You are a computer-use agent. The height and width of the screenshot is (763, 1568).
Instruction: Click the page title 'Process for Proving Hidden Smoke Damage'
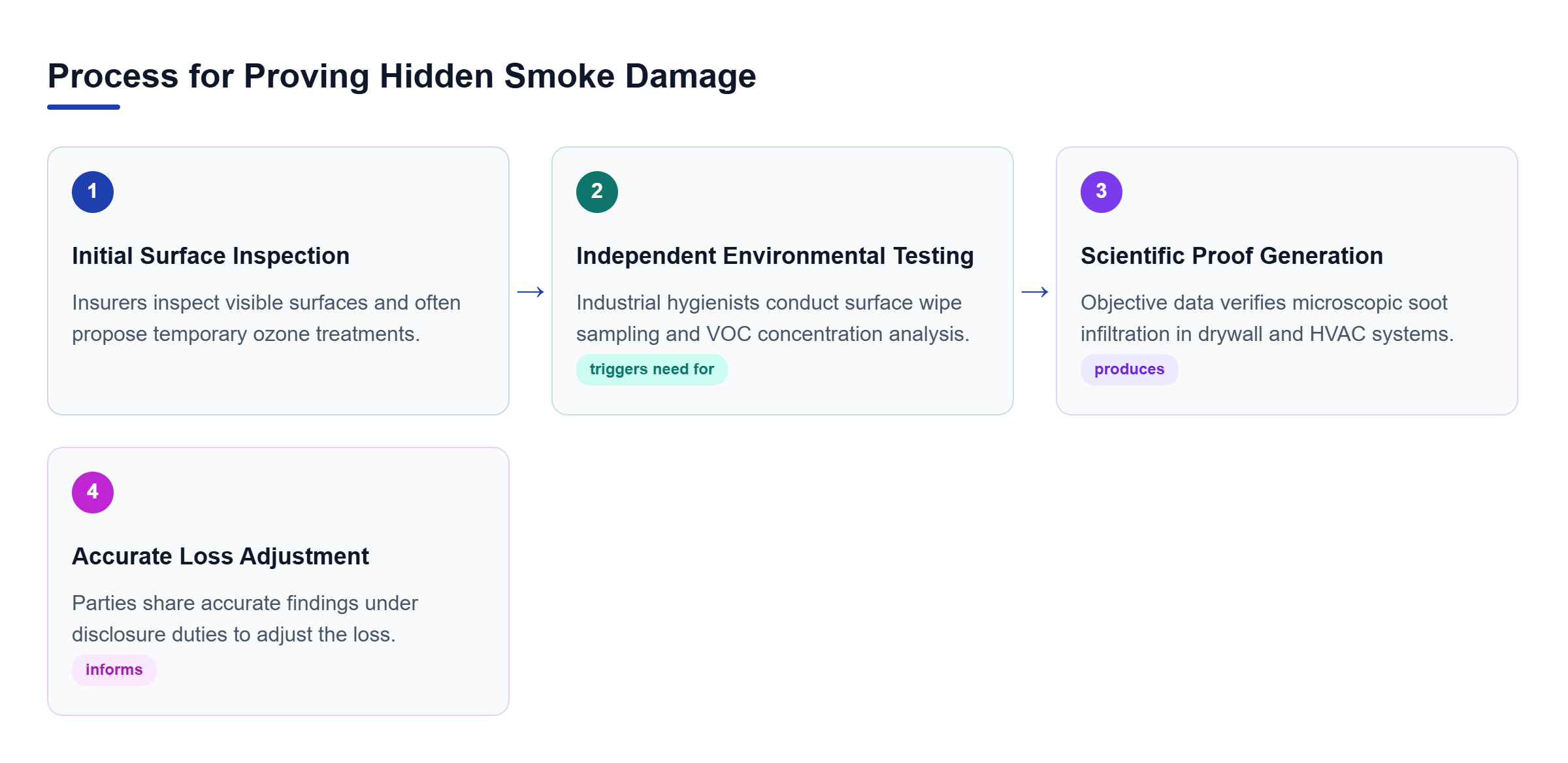point(402,76)
